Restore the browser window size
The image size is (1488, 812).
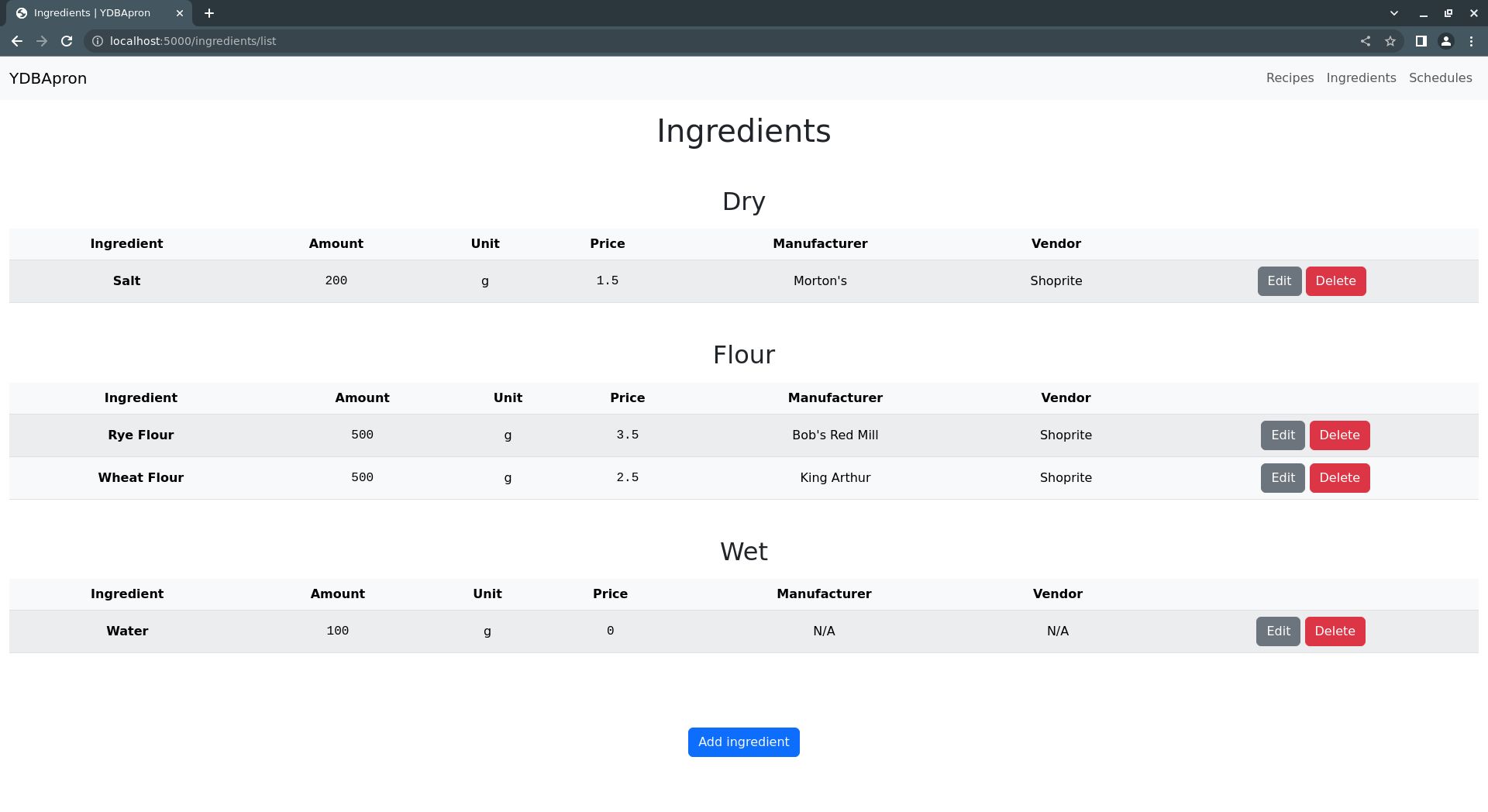pyautogui.click(x=1448, y=13)
